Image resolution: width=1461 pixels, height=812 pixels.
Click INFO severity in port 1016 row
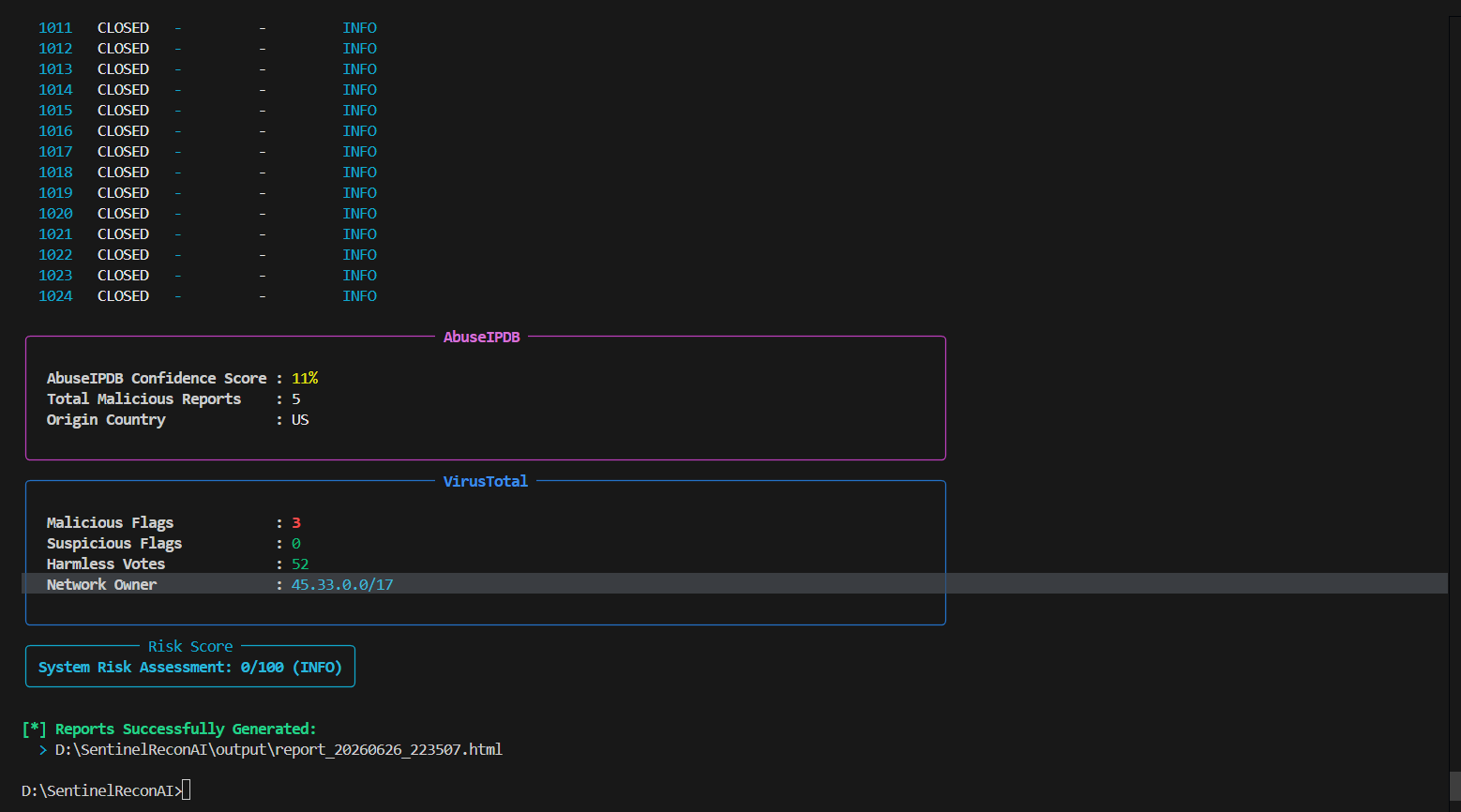pyautogui.click(x=359, y=131)
